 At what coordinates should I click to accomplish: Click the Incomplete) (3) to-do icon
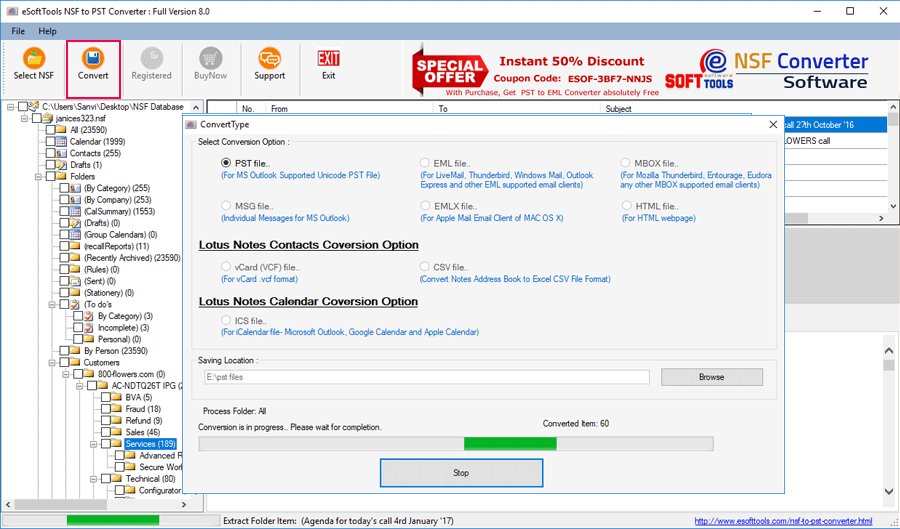pos(89,328)
